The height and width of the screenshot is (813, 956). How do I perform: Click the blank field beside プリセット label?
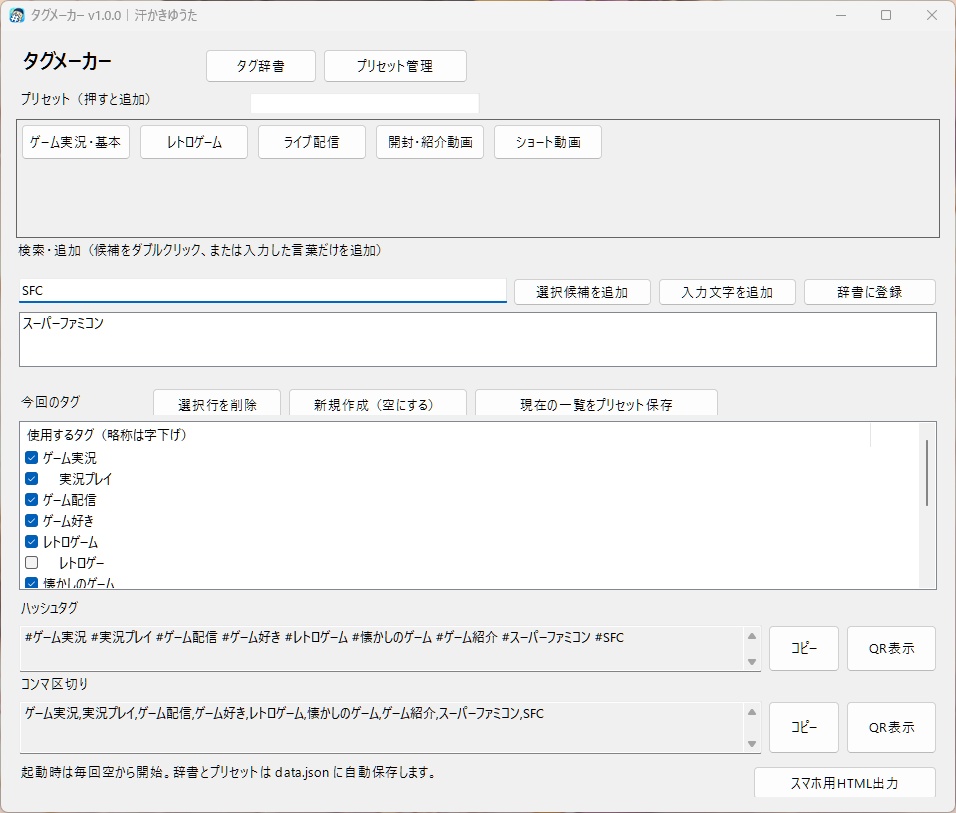[365, 103]
